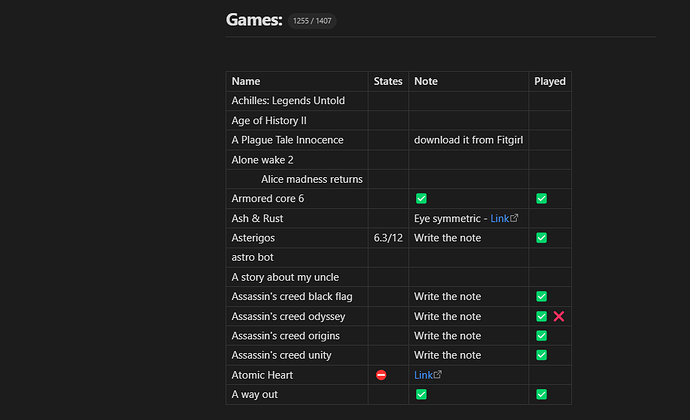Select the A way out name cell
690x420 pixels.
(297, 394)
